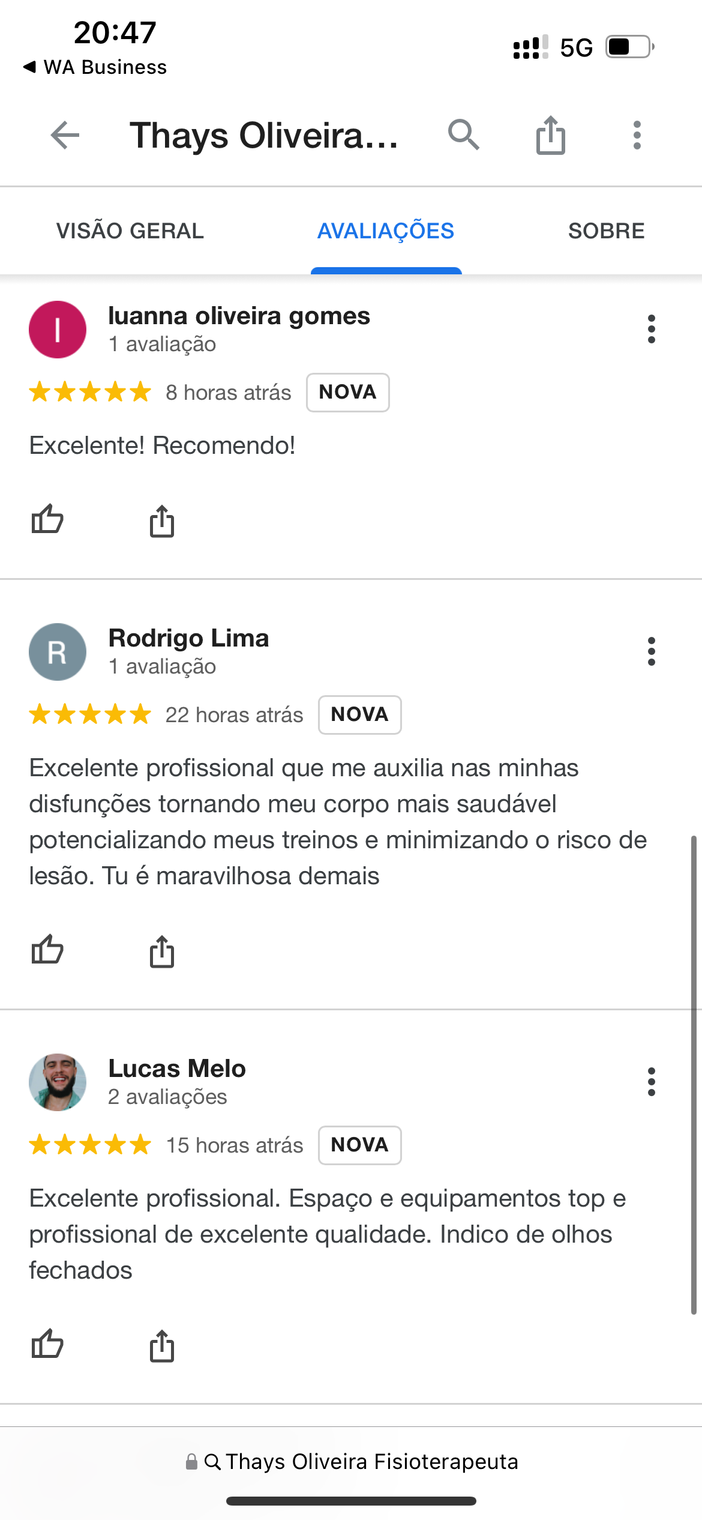702x1520 pixels.
Task: Tap the back arrow in header
Action: pos(65,135)
